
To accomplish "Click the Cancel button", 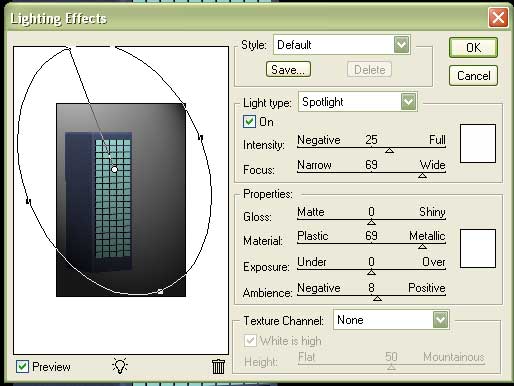I will point(473,76).
